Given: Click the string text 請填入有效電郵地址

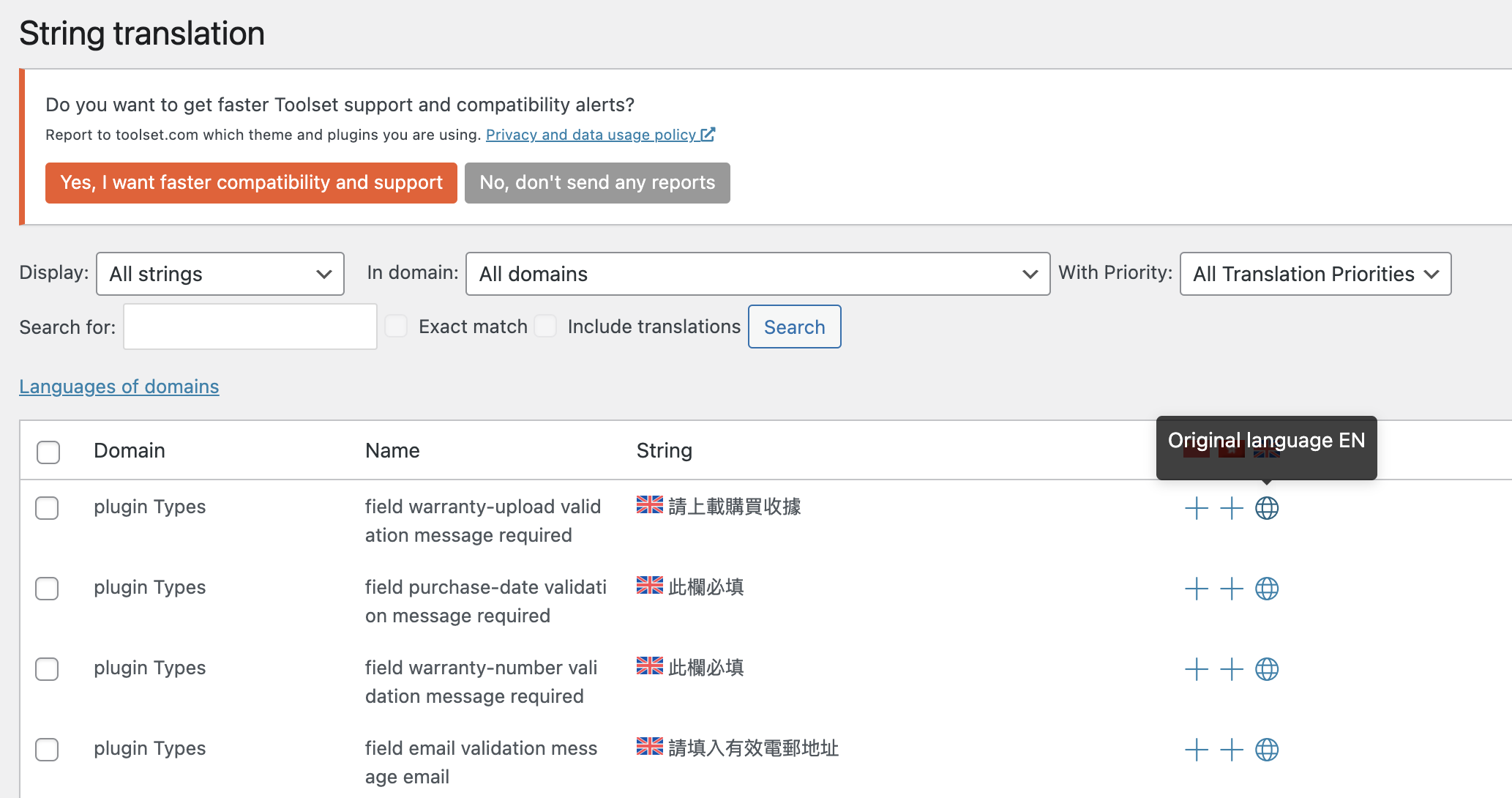Looking at the screenshot, I should tap(753, 747).
